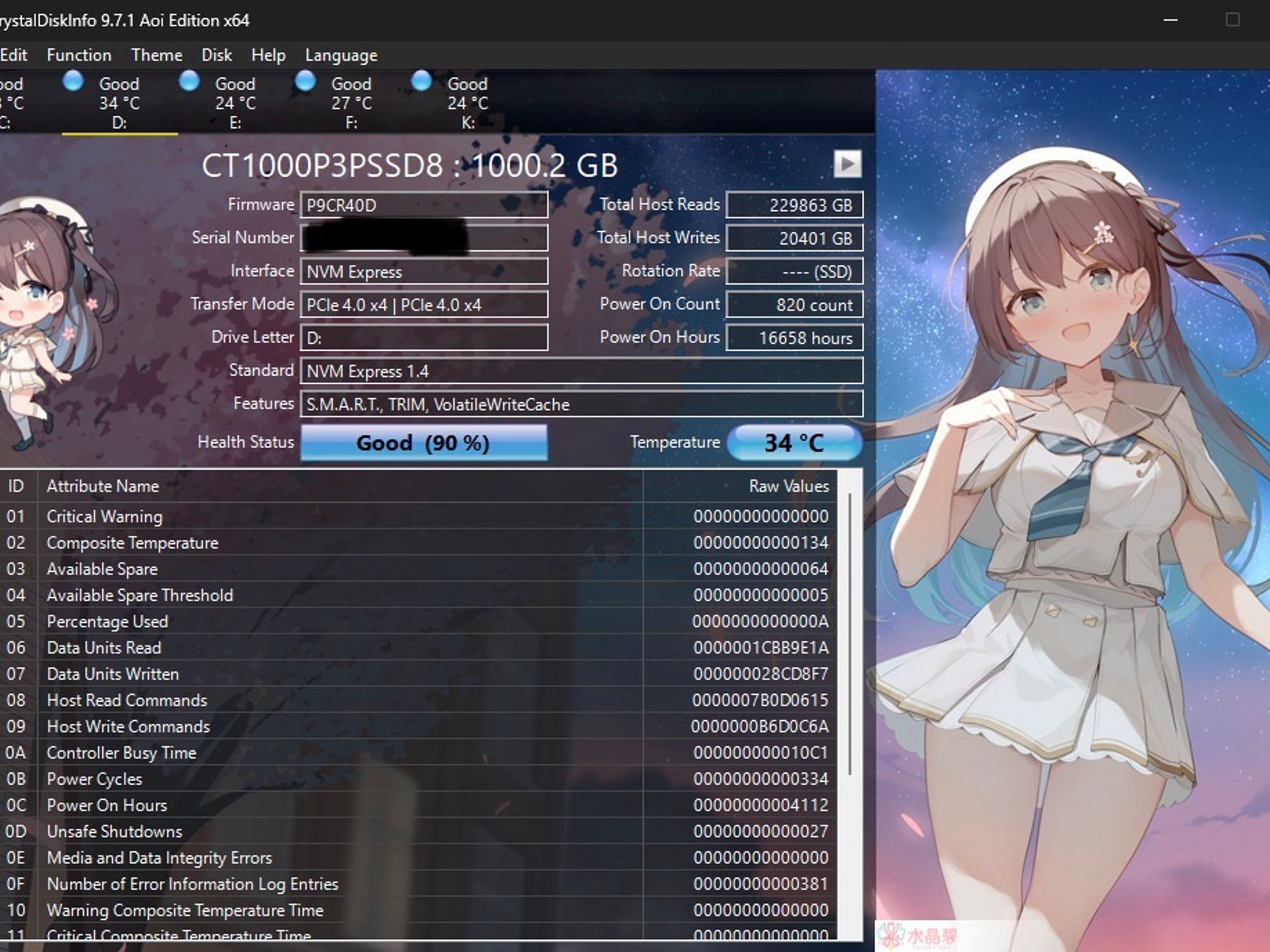Screen dimensions: 1270x952
Task: Minimize the CrystalDiskInfo window
Action: (x=1170, y=20)
